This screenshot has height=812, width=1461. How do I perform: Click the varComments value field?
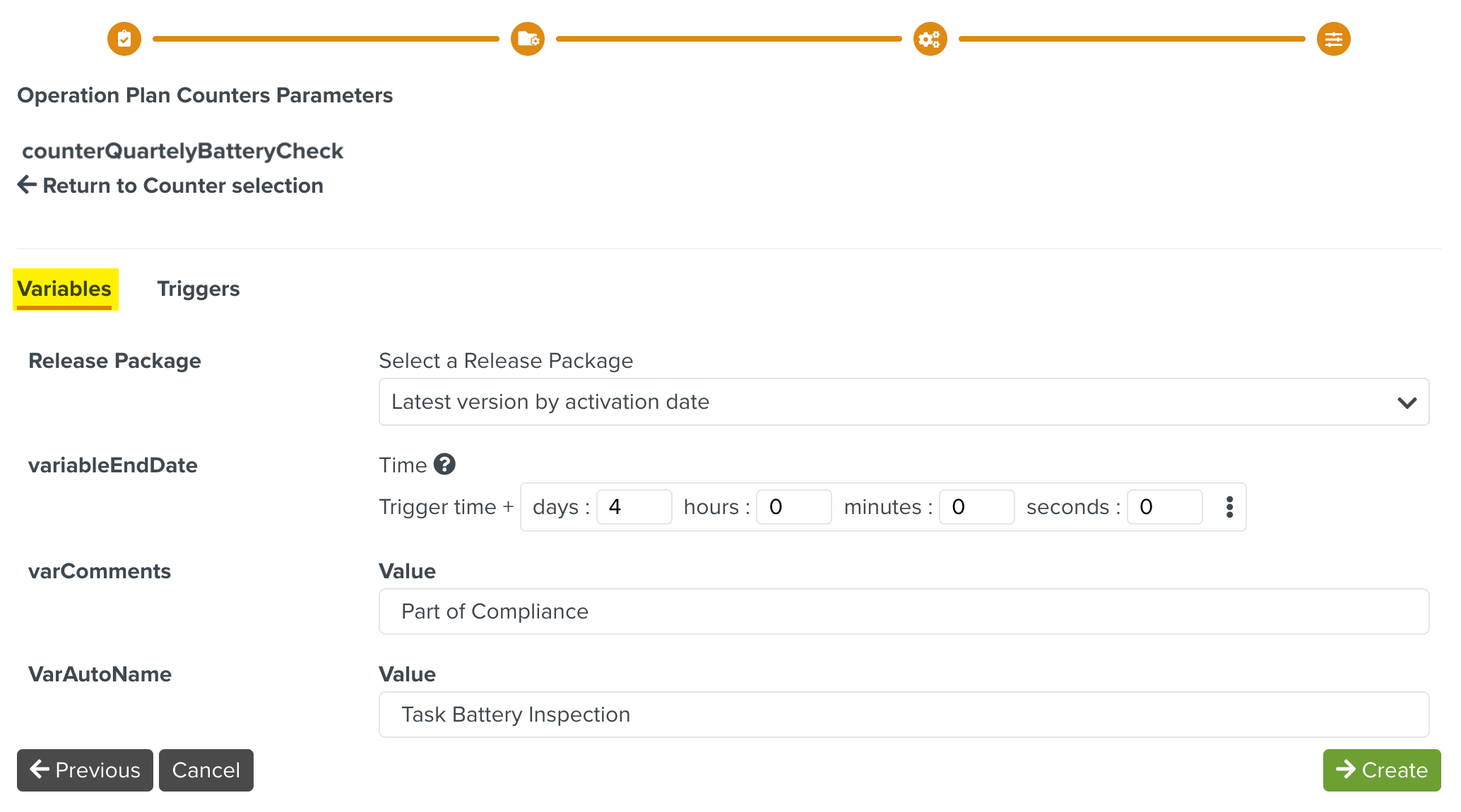(x=904, y=611)
